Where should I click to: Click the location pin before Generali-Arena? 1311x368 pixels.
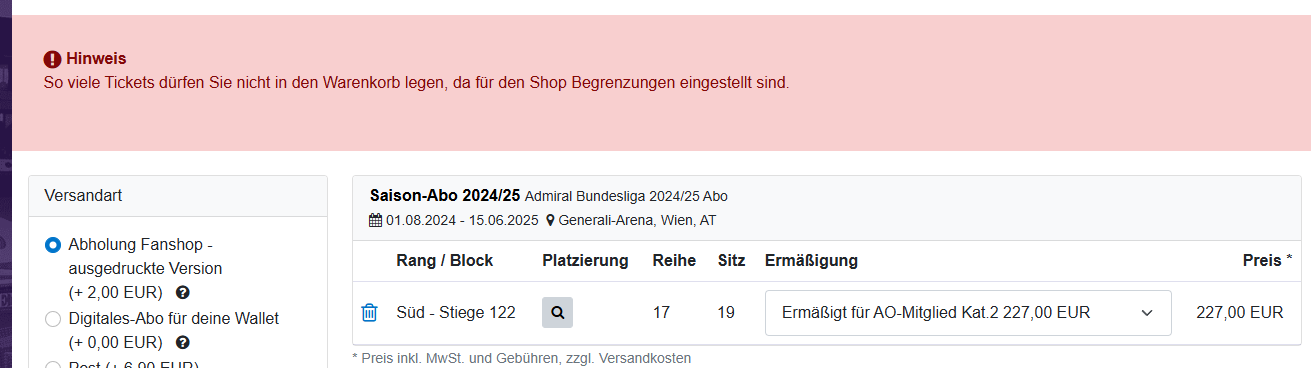(x=550, y=220)
